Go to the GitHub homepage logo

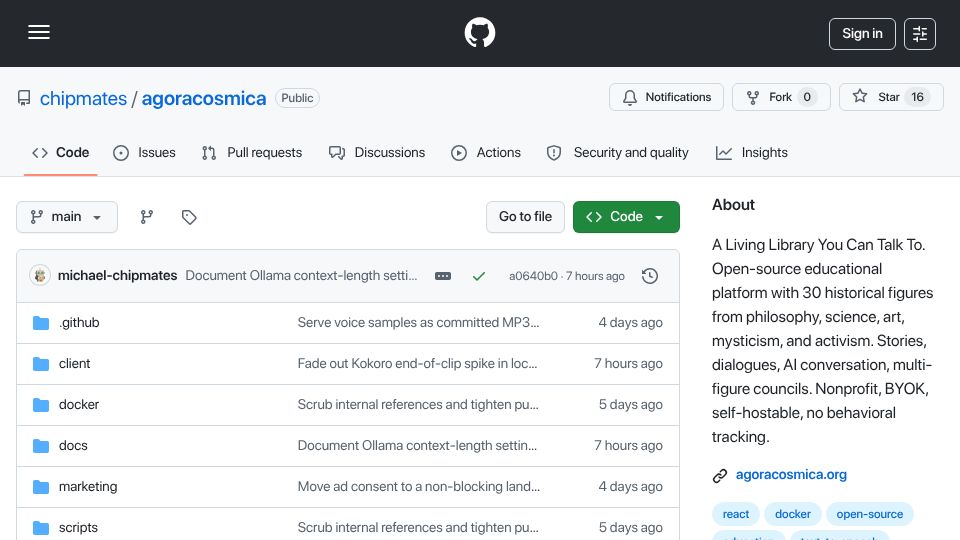coord(479,32)
